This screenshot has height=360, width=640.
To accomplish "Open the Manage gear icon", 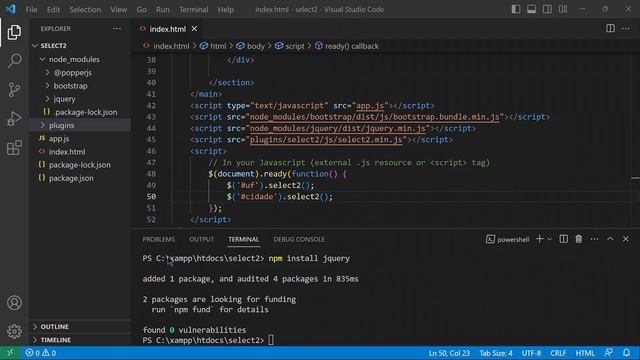I will (14, 331).
